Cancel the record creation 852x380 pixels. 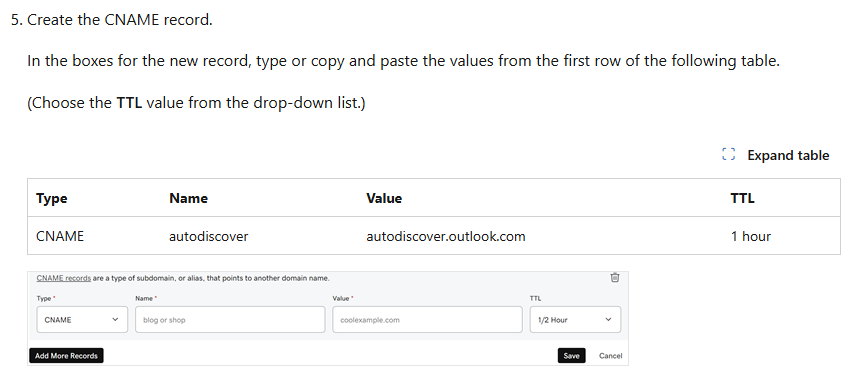(610, 356)
